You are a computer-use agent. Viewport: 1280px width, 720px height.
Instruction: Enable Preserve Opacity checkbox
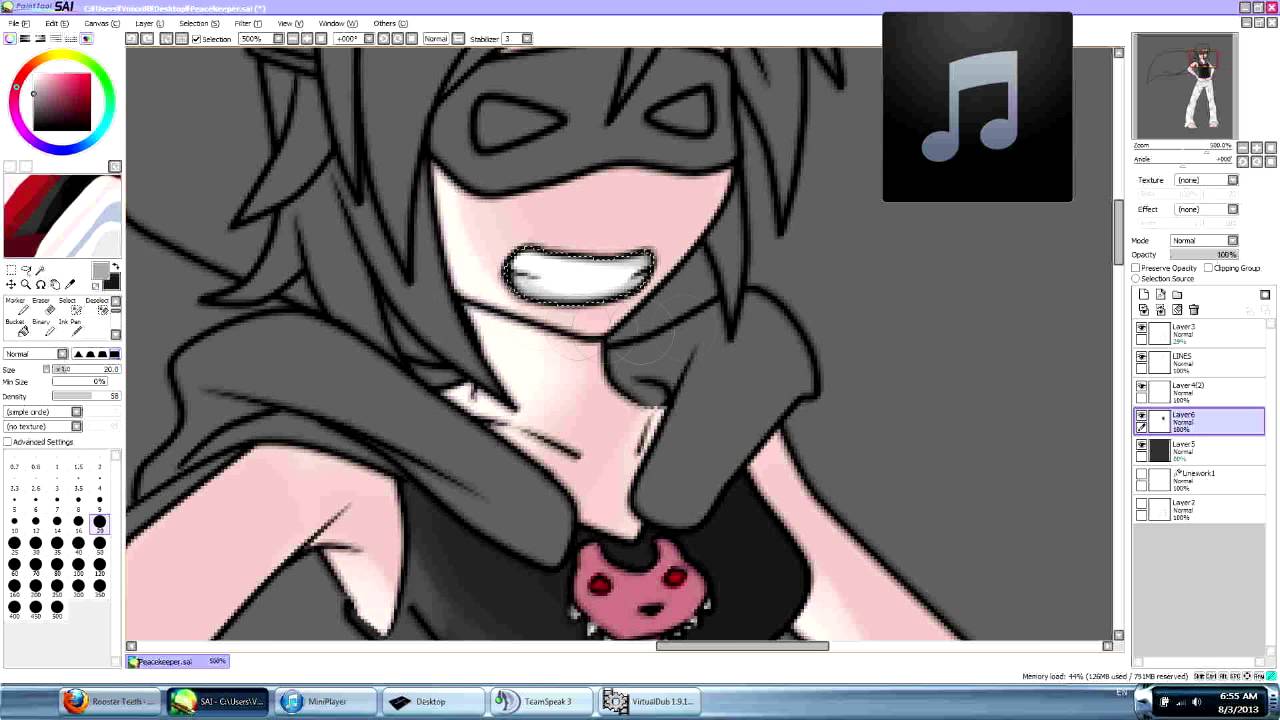click(1136, 268)
